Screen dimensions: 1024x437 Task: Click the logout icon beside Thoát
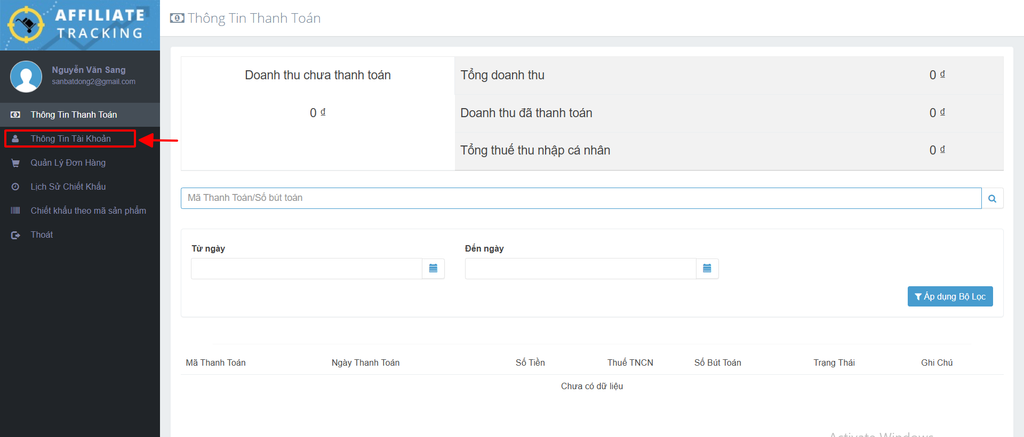[x=15, y=235]
